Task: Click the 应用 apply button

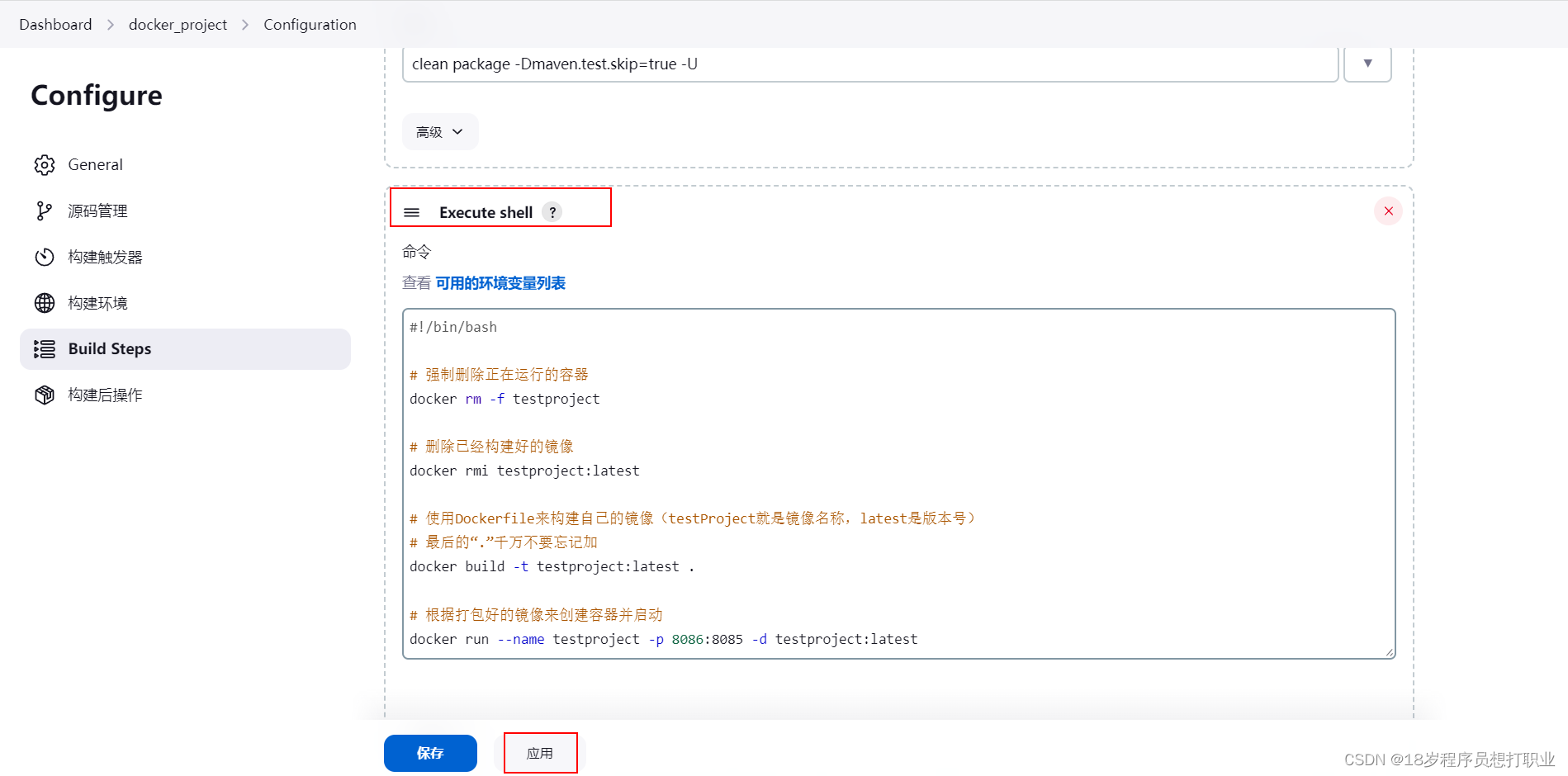Action: click(x=540, y=753)
